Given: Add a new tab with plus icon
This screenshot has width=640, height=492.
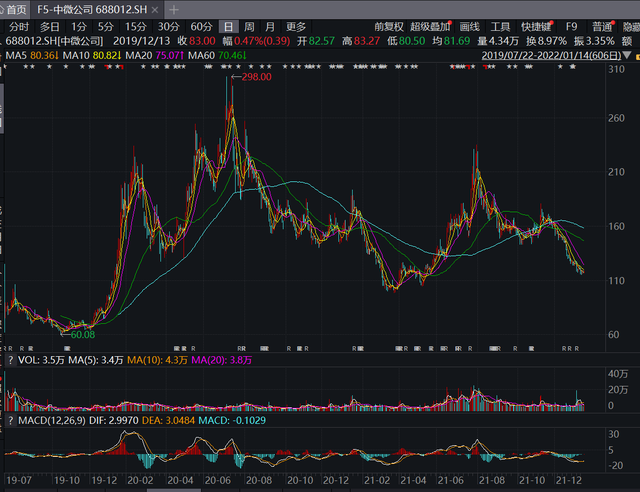Looking at the screenshot, I should [173, 9].
